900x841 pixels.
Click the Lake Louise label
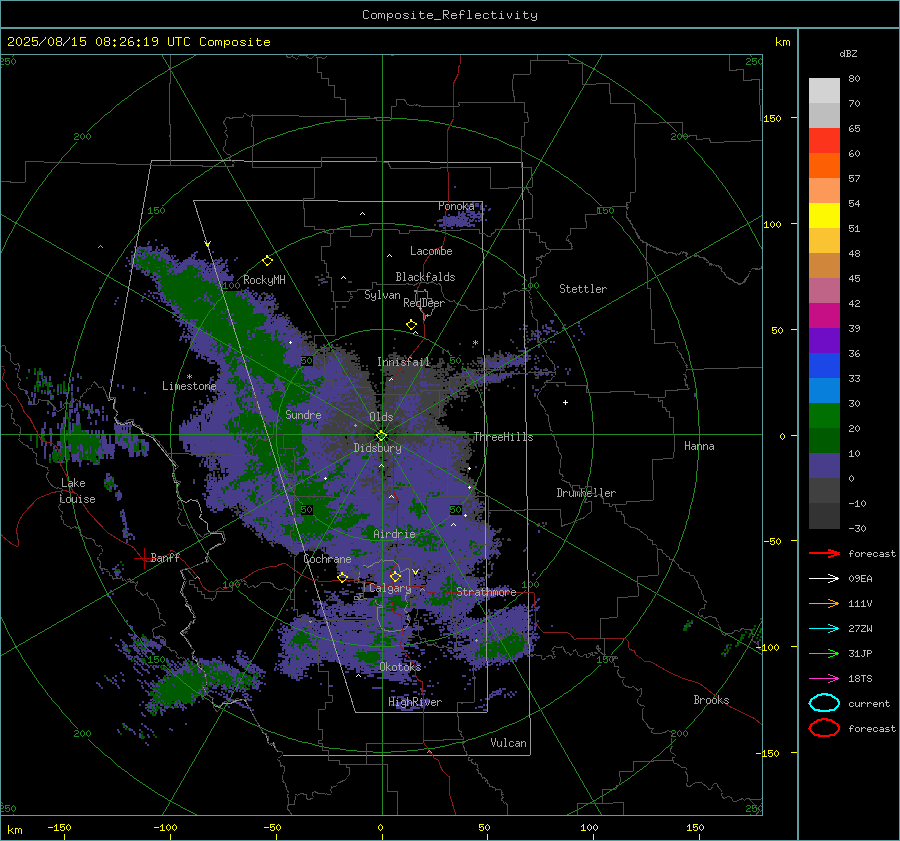pos(77,491)
